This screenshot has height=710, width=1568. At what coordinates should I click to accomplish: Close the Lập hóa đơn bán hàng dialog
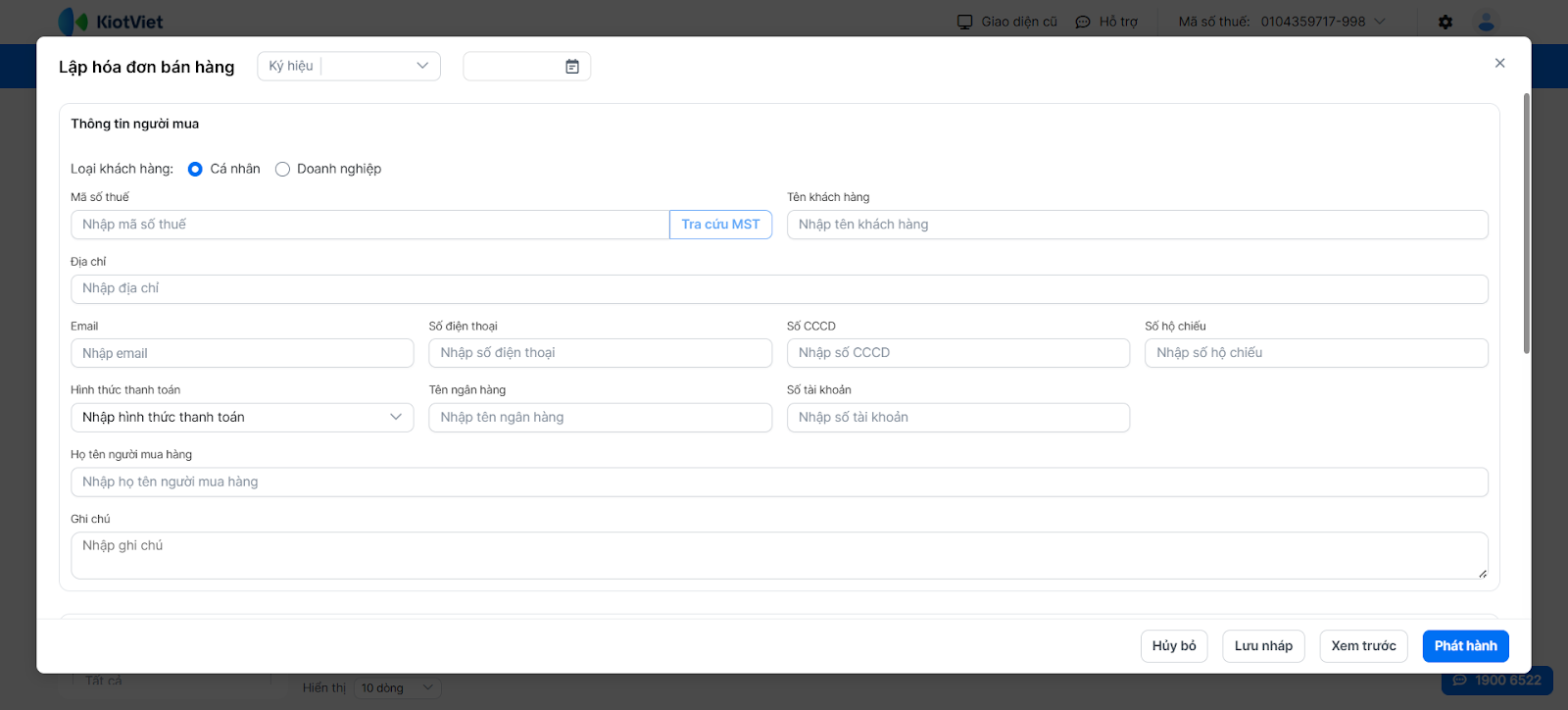(x=1499, y=64)
